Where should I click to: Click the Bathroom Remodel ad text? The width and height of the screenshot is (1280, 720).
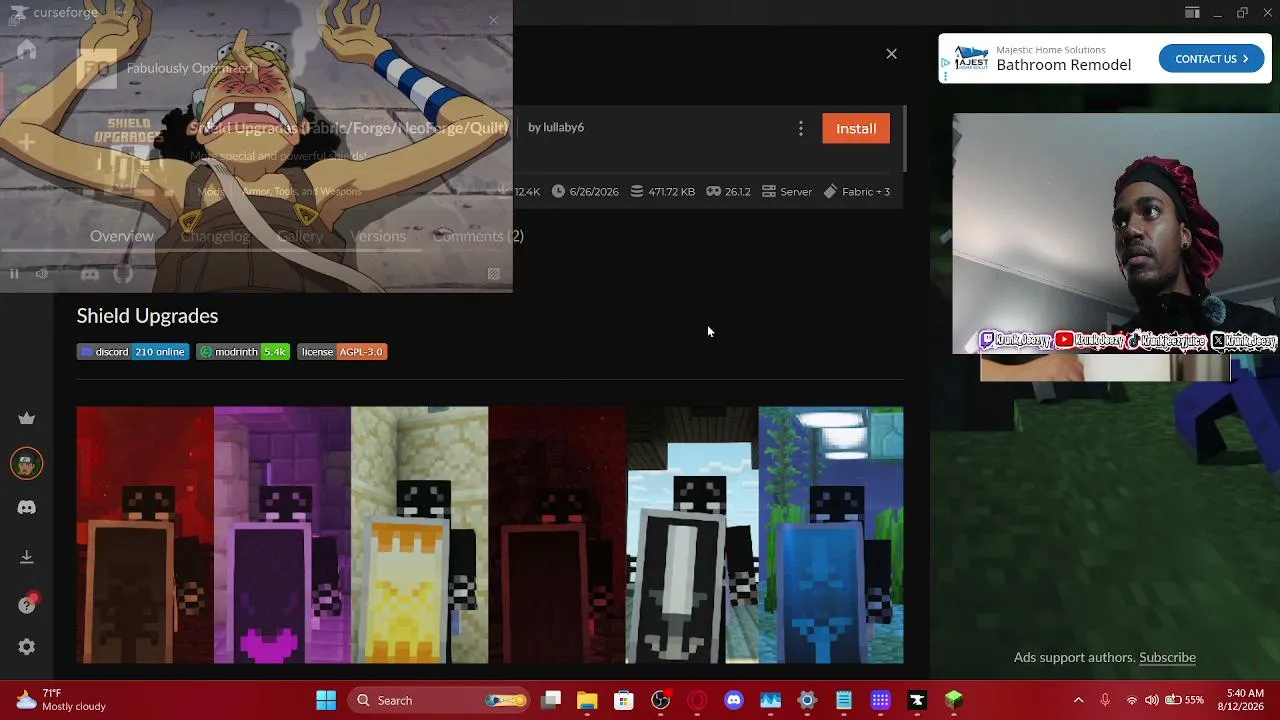pos(1064,65)
